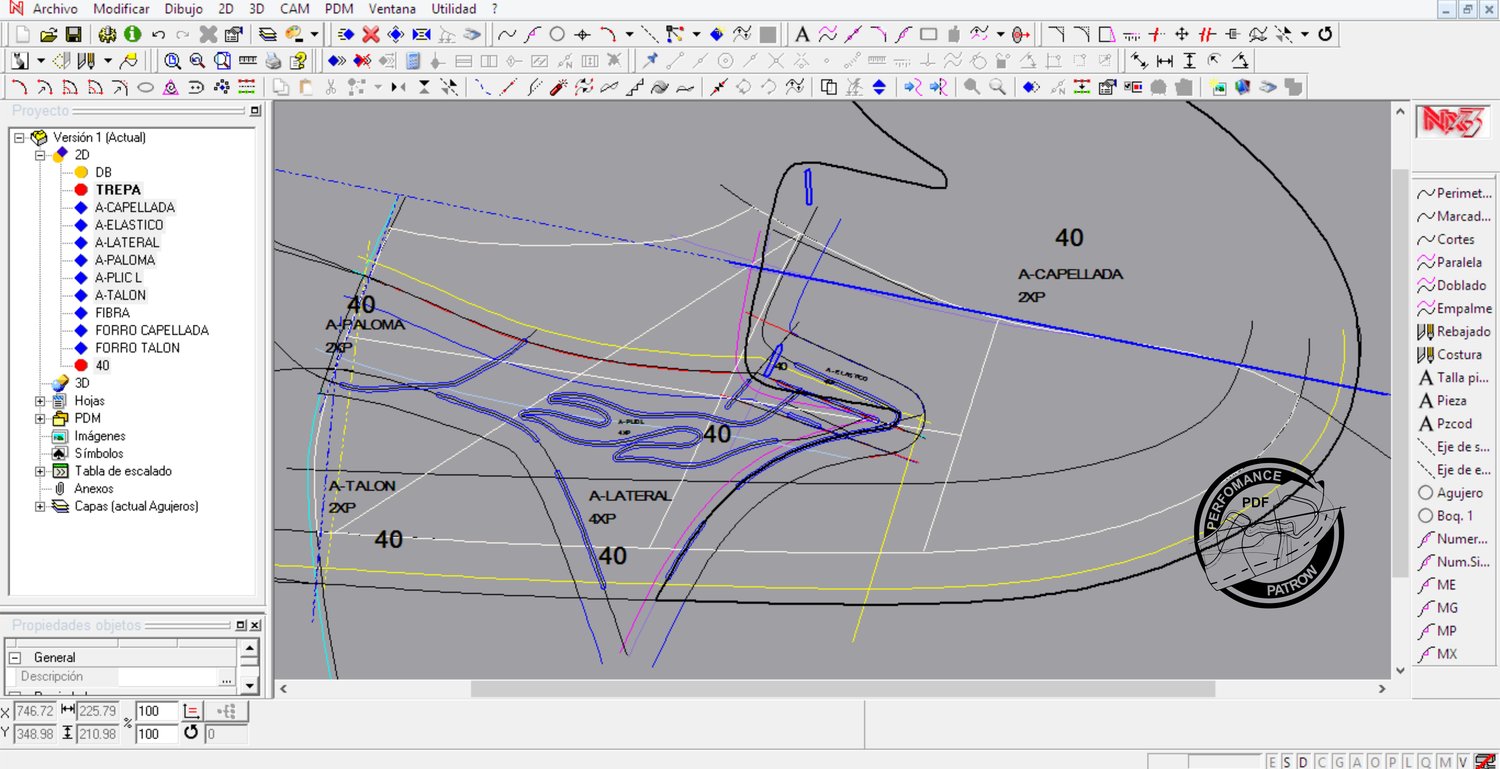Select the text tool letter A
The image size is (1500, 769).
[802, 34]
